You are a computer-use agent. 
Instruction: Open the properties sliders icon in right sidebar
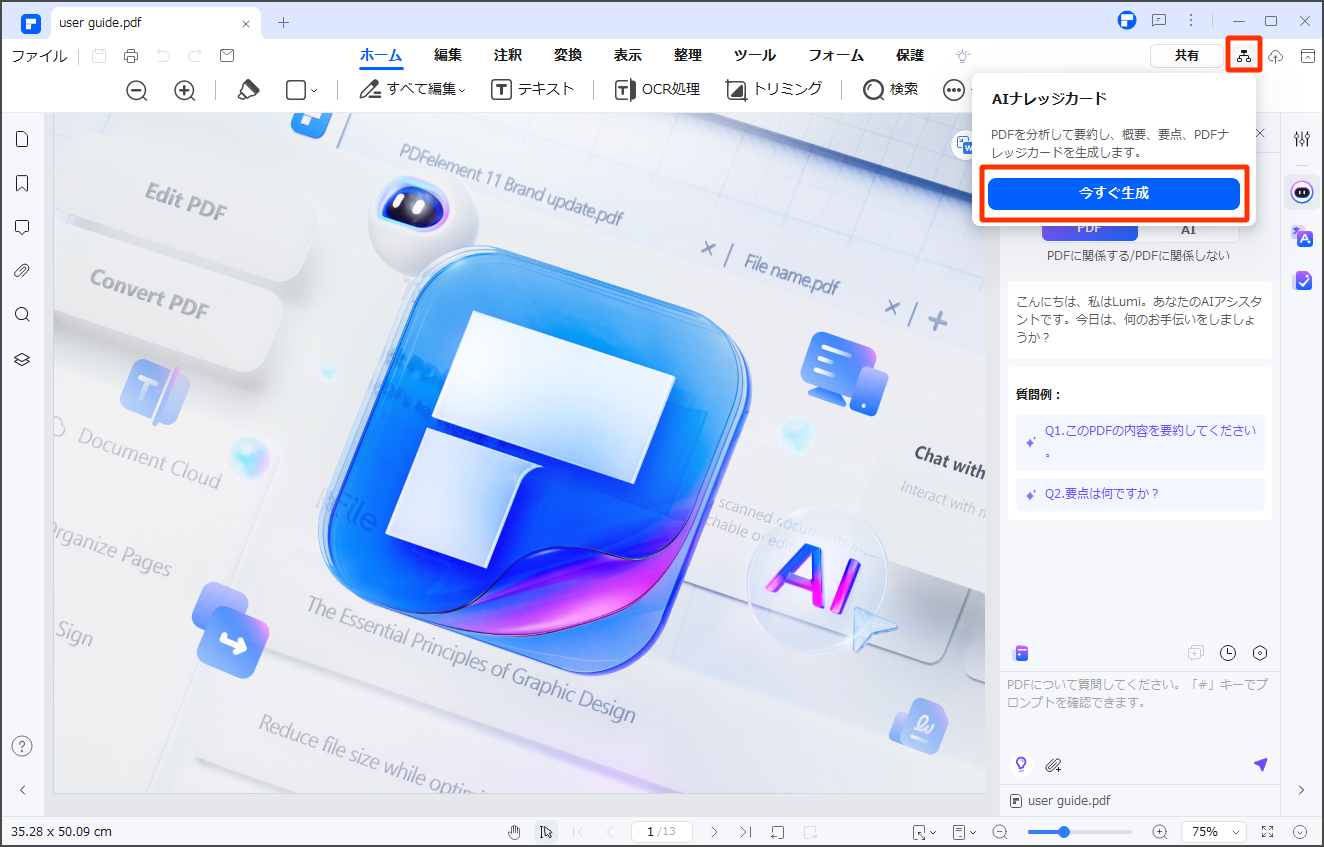[1301, 139]
